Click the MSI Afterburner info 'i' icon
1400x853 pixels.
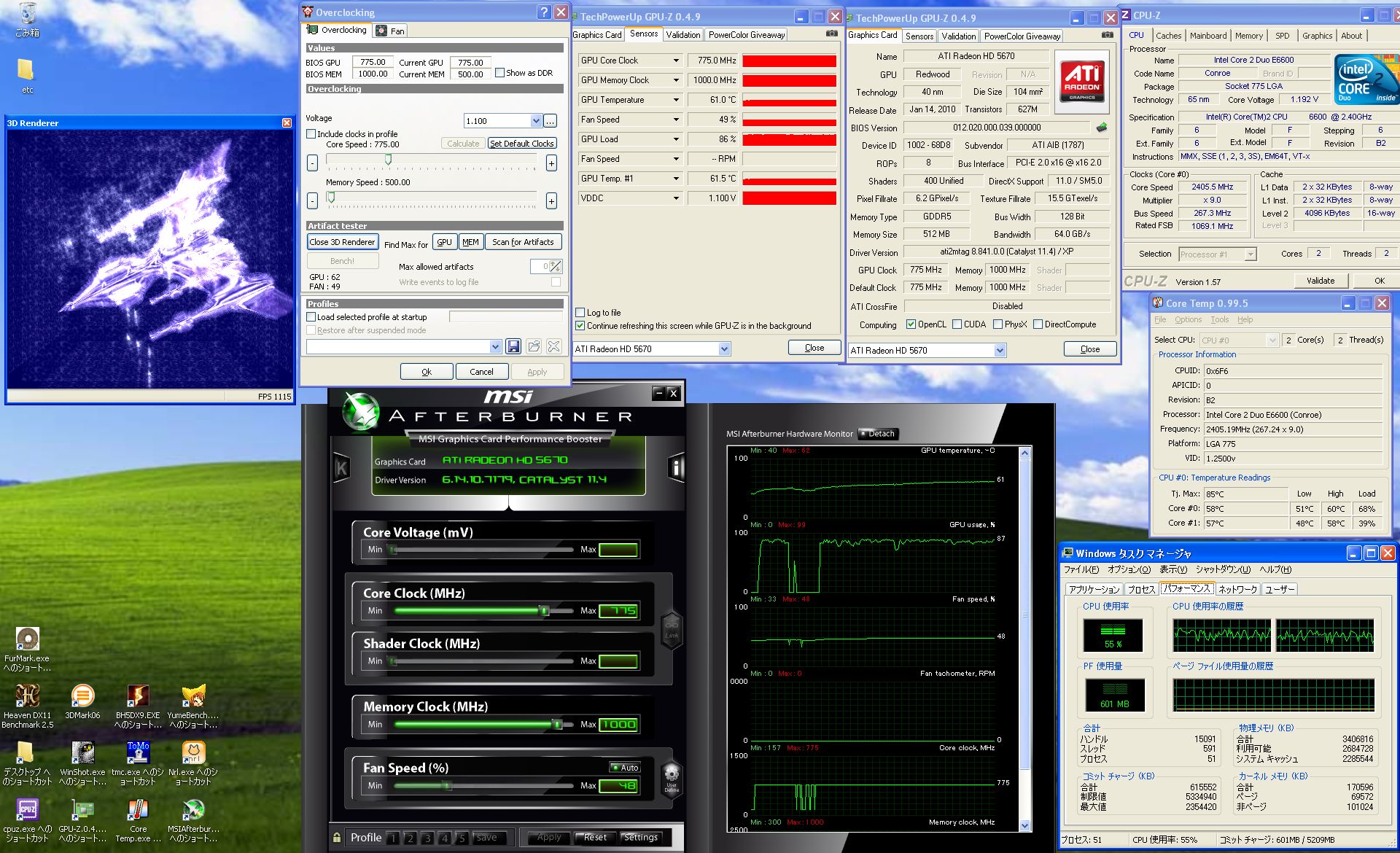click(677, 467)
